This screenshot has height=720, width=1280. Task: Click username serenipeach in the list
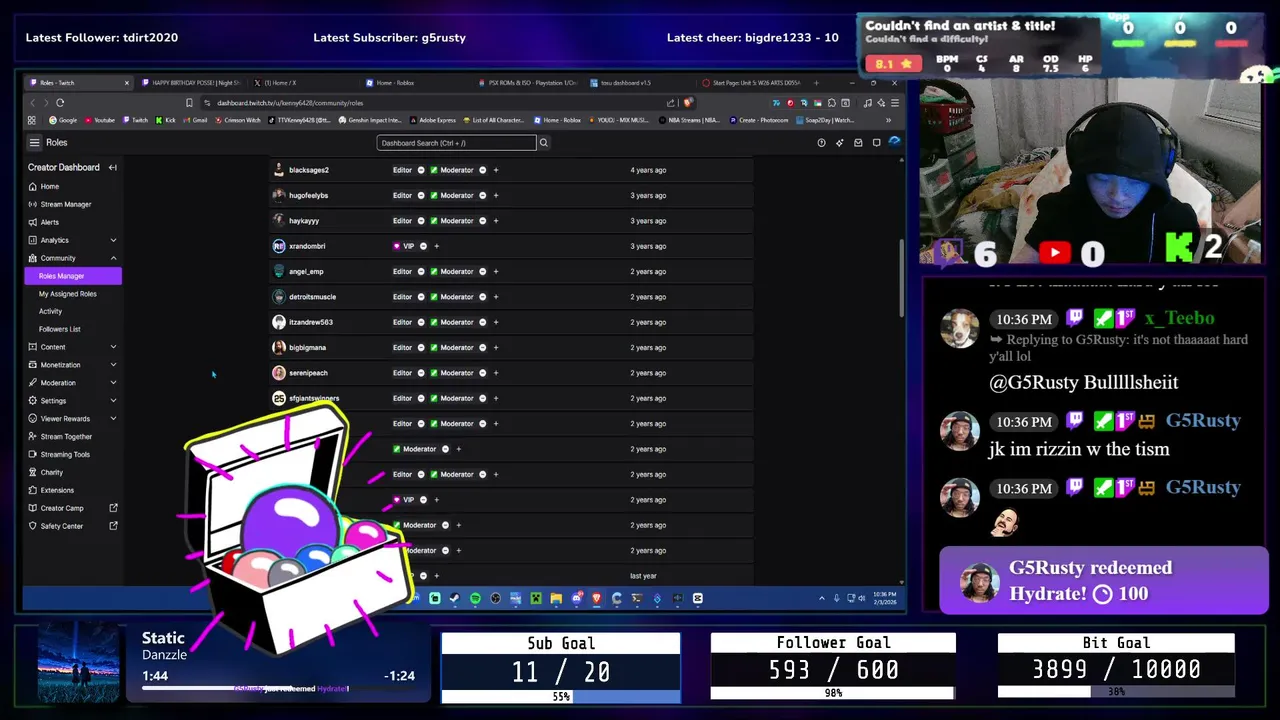pos(308,373)
